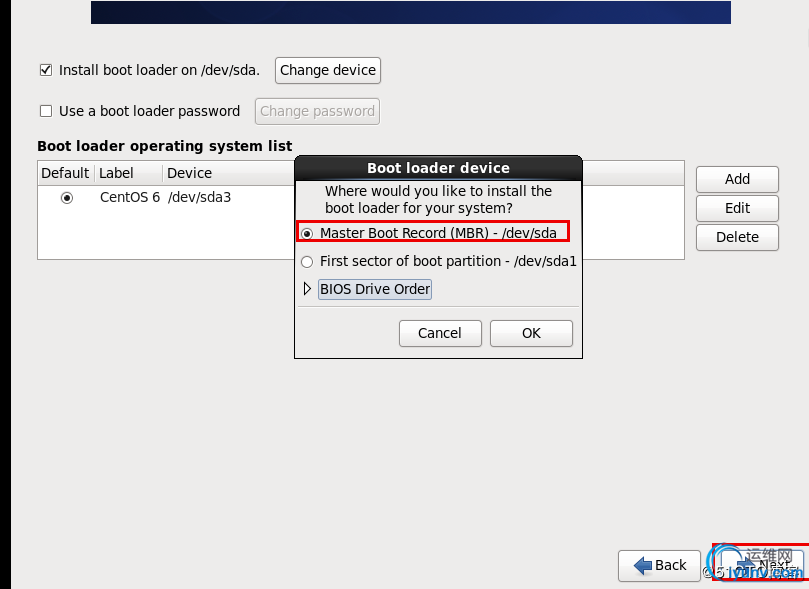Click the Back arrow icon
The width and height of the screenshot is (809, 589).
[641, 565]
